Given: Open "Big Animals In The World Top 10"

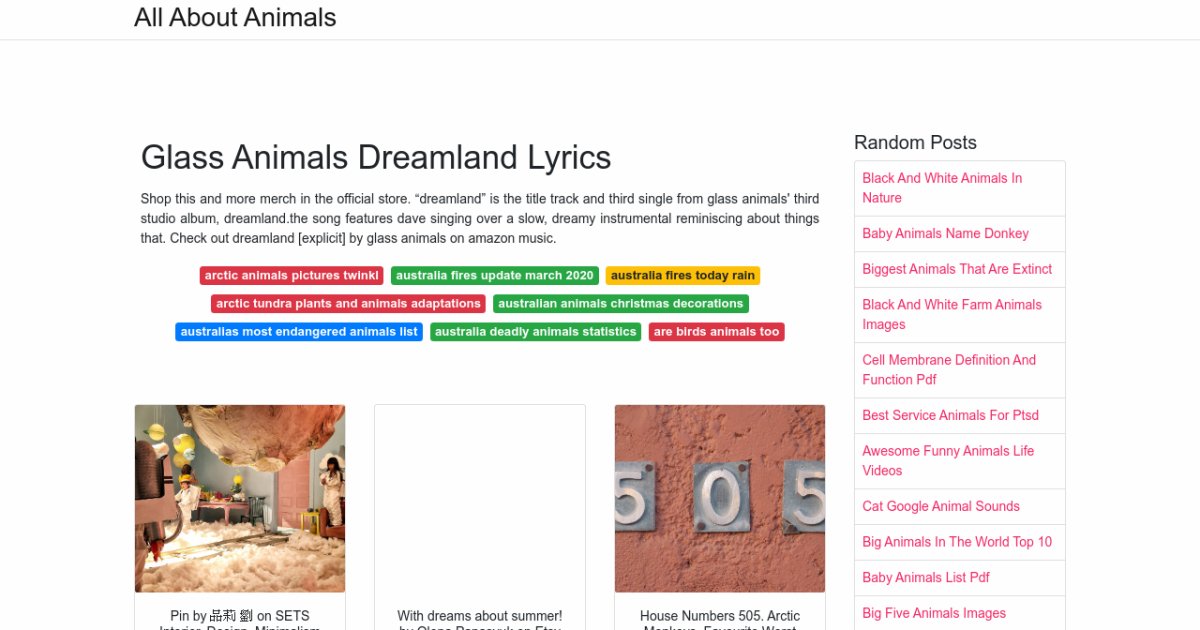Looking at the screenshot, I should pyautogui.click(x=957, y=541).
